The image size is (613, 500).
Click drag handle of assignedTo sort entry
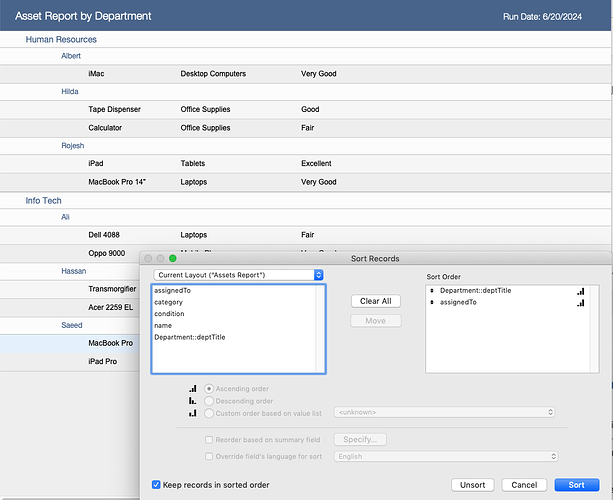(432, 302)
